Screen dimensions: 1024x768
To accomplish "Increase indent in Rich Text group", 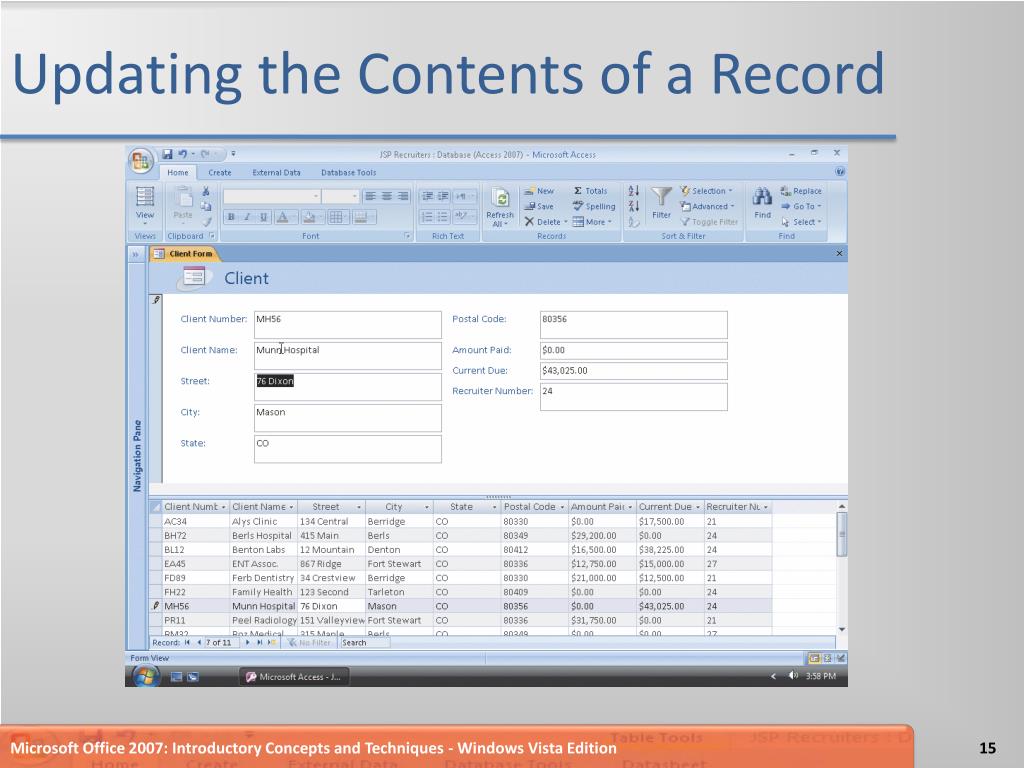I will [443, 196].
